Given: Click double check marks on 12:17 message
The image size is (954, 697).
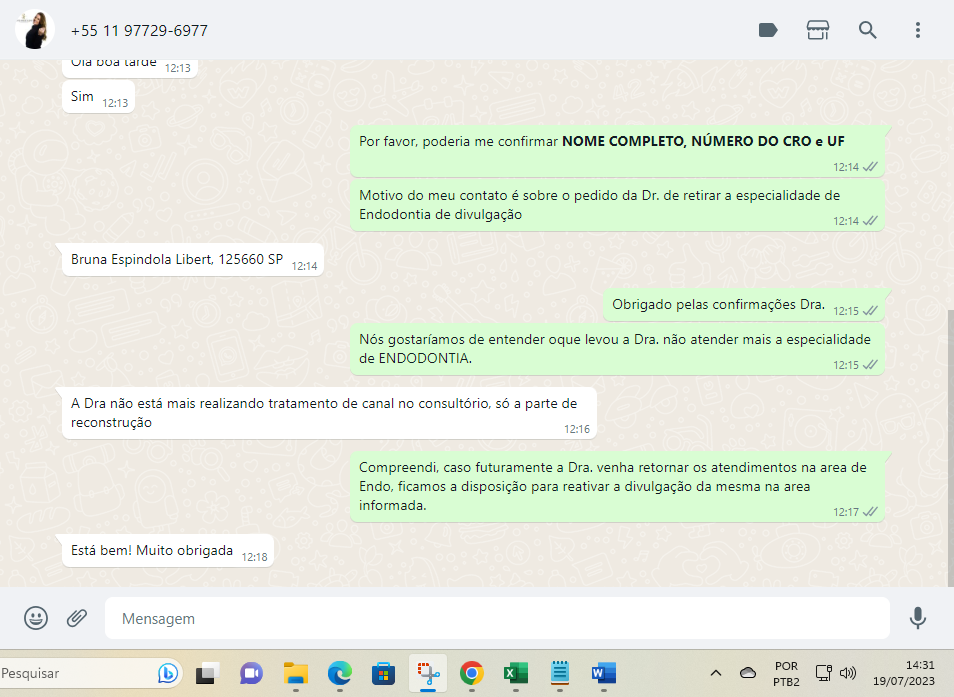Looking at the screenshot, I should click(x=871, y=511).
